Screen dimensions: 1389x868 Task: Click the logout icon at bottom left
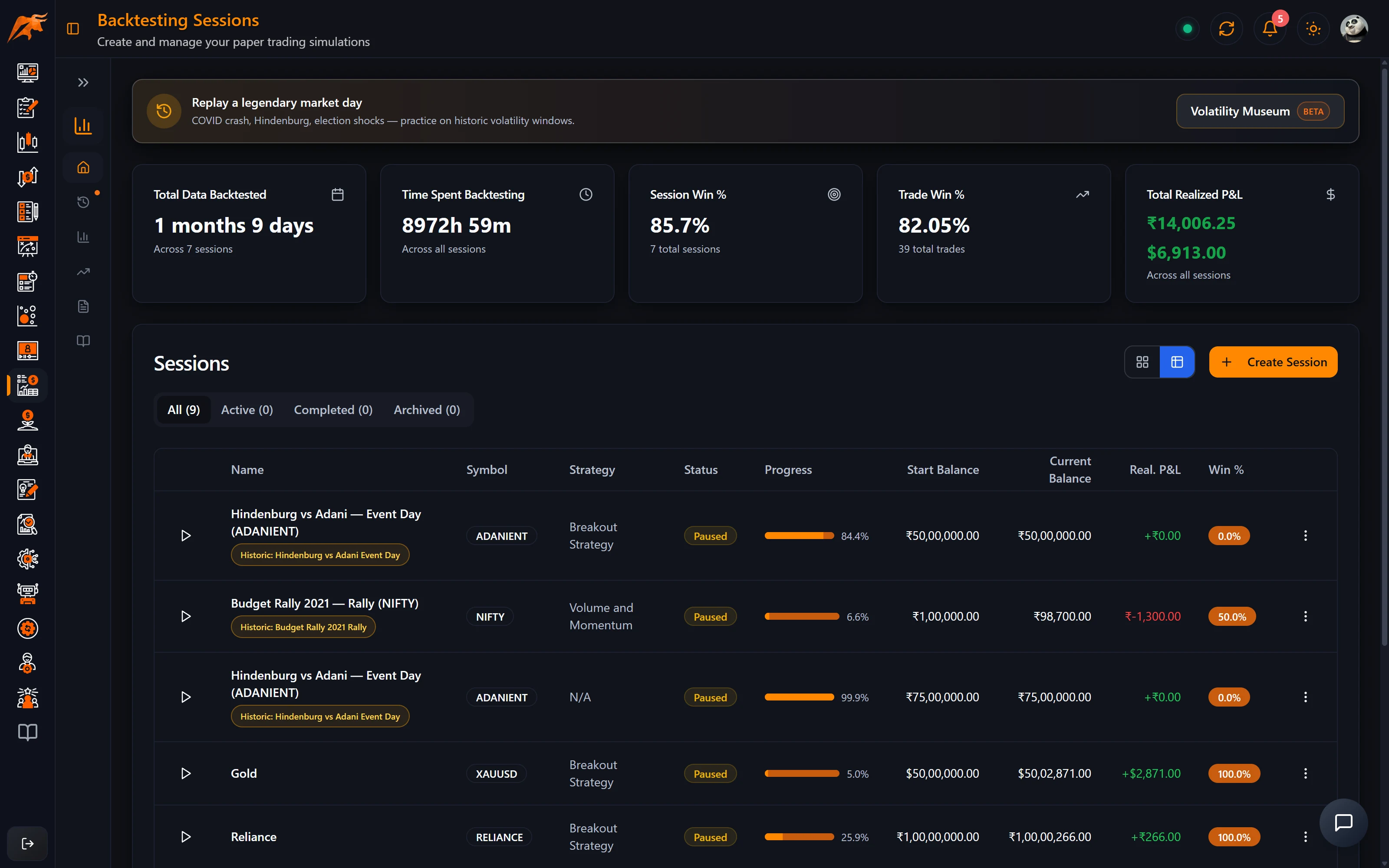pos(27,843)
